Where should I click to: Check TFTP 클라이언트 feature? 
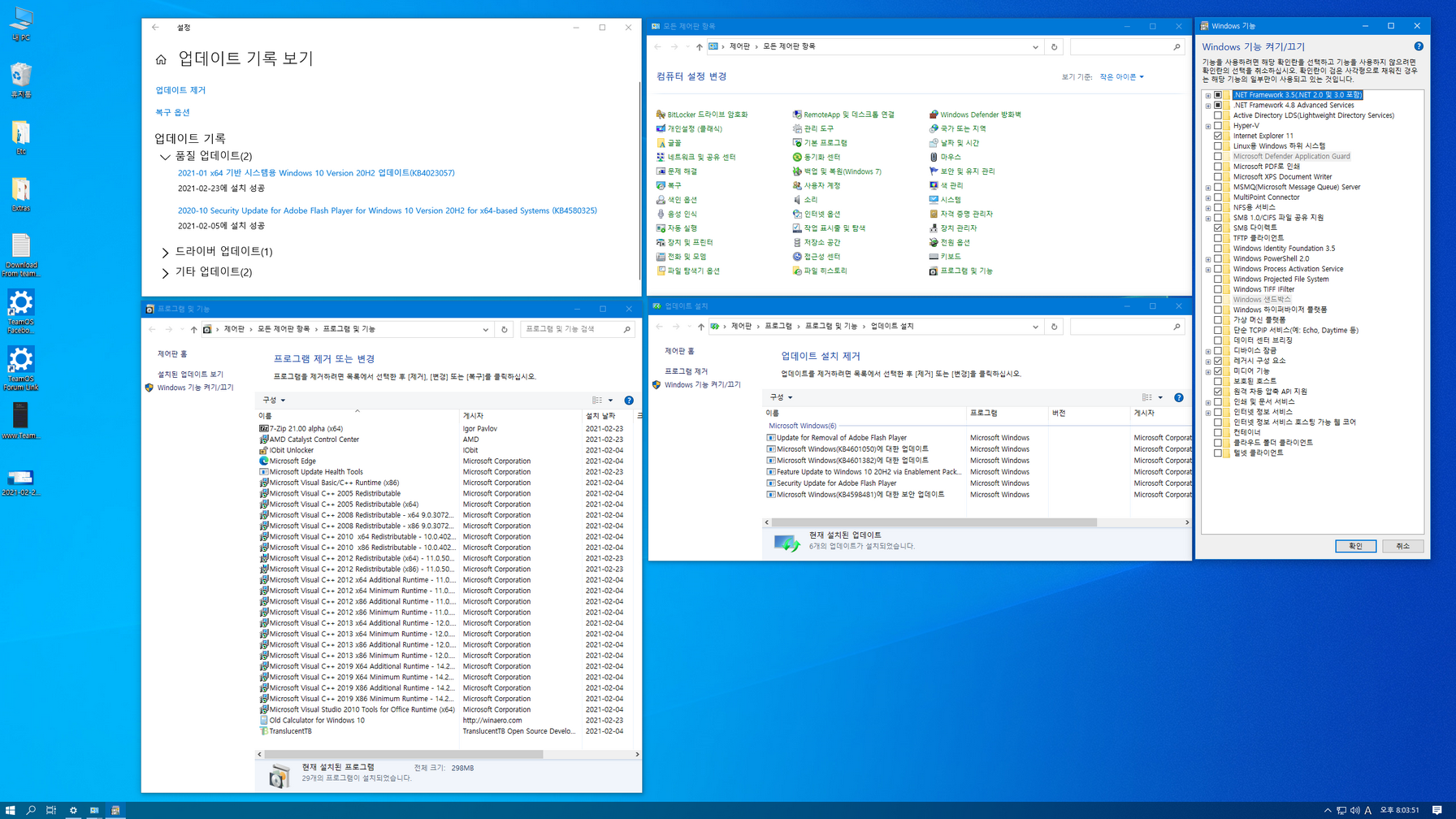1218,238
